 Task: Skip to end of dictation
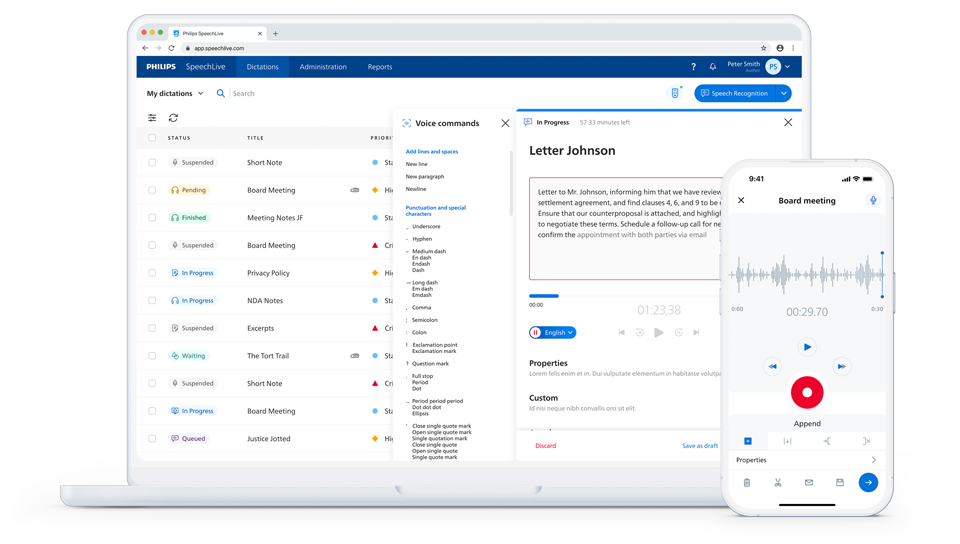(696, 332)
